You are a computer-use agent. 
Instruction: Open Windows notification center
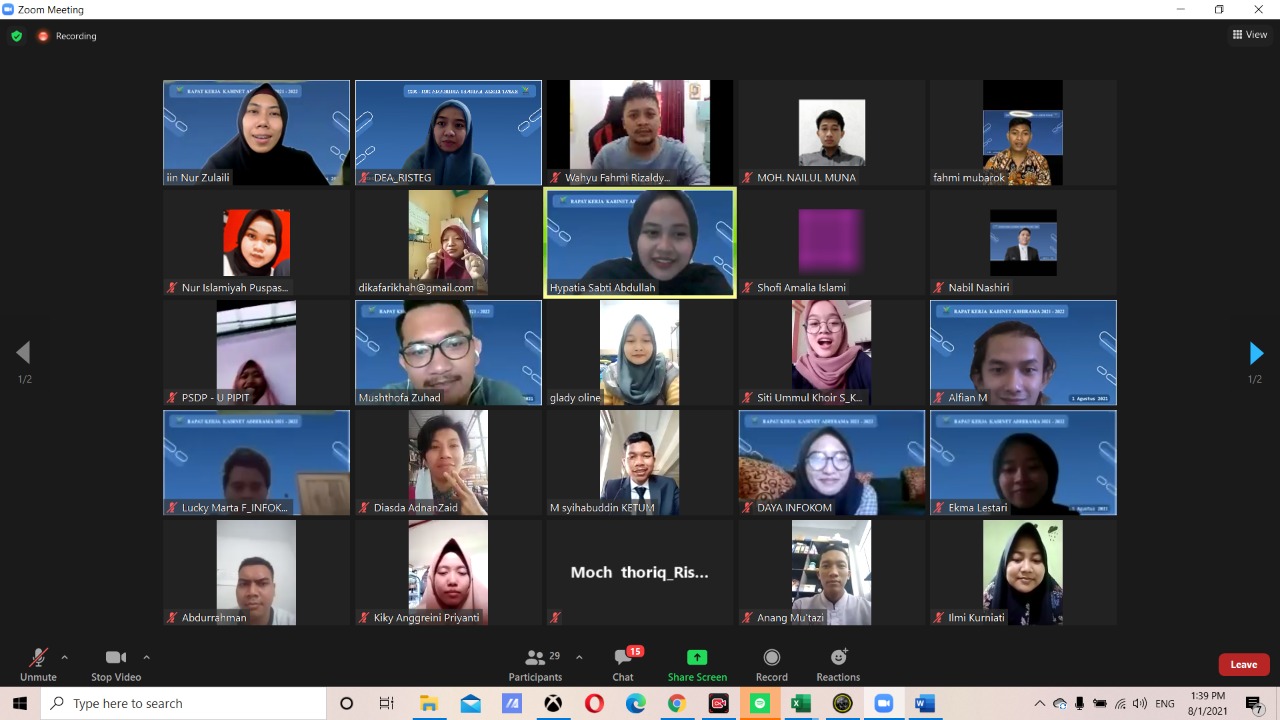click(x=1254, y=704)
